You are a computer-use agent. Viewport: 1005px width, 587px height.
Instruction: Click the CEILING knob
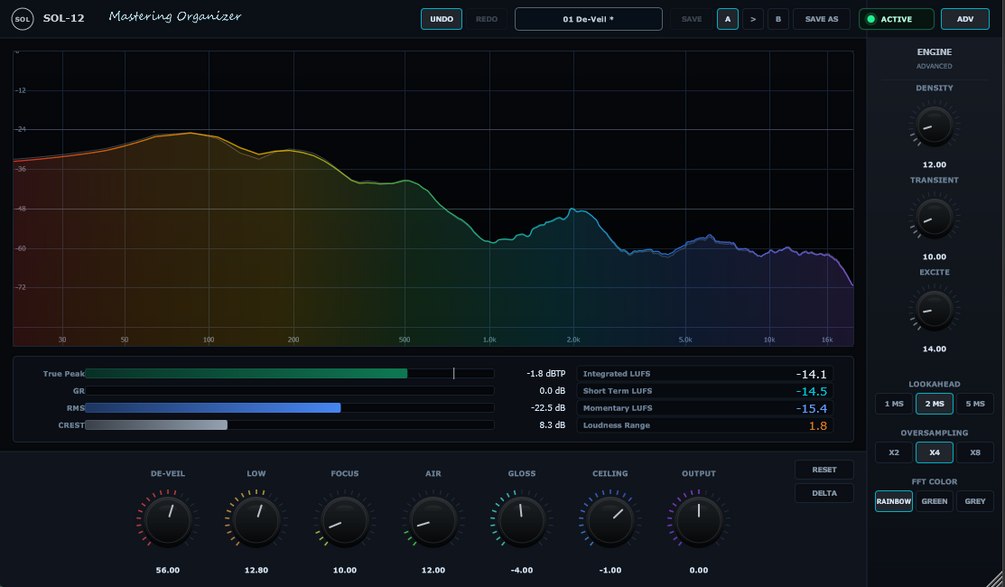click(x=610, y=520)
